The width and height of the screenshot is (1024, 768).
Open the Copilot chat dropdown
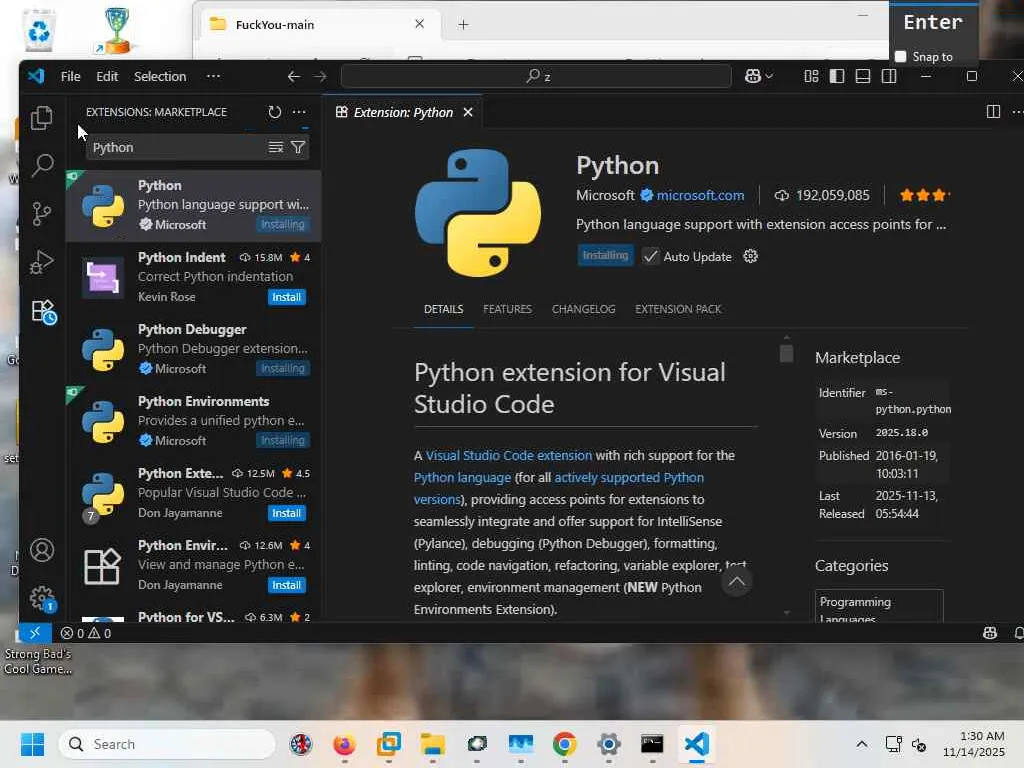click(x=759, y=76)
